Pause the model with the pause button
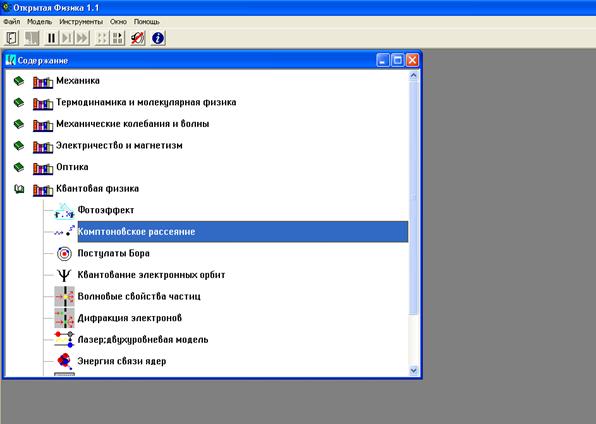The height and width of the screenshot is (424, 596). (51, 38)
